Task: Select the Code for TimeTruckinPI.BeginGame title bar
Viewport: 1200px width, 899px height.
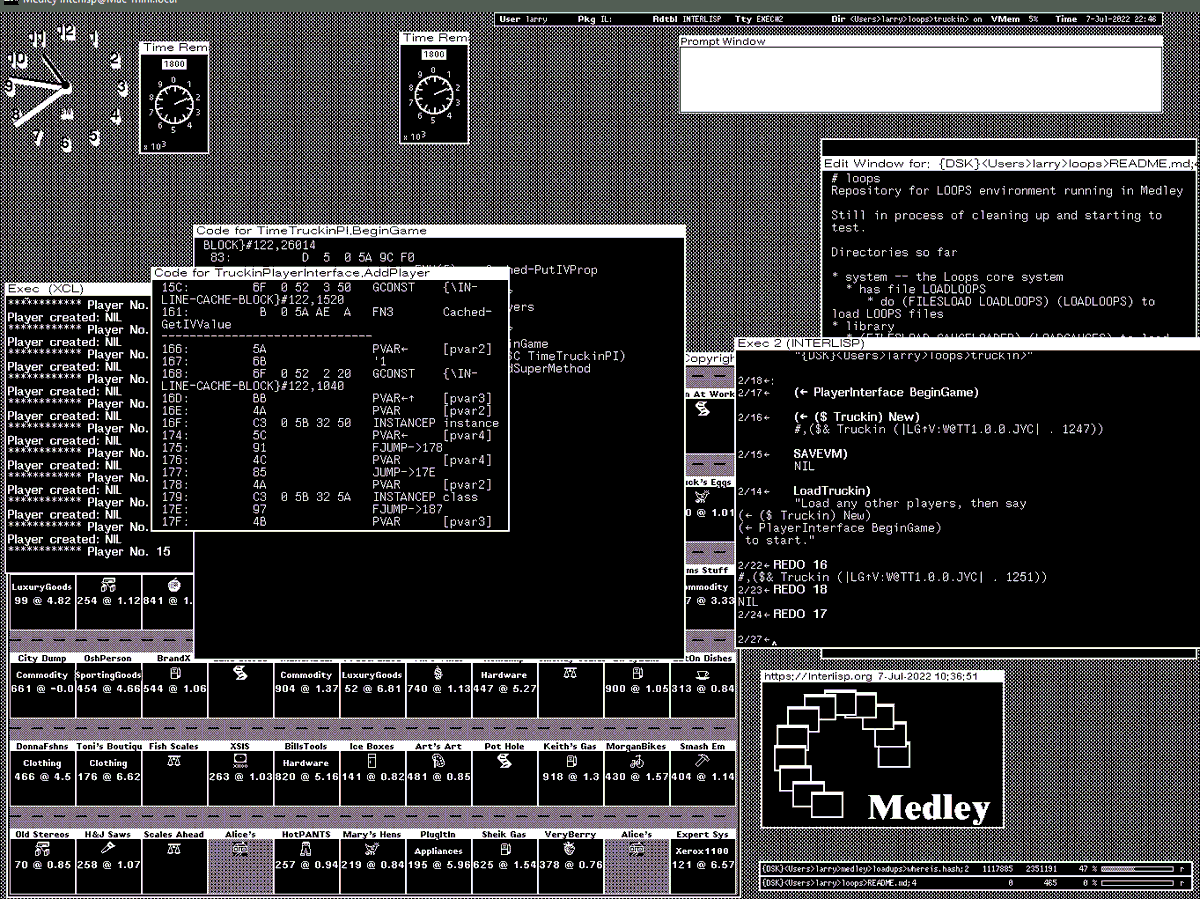Action: [x=440, y=231]
